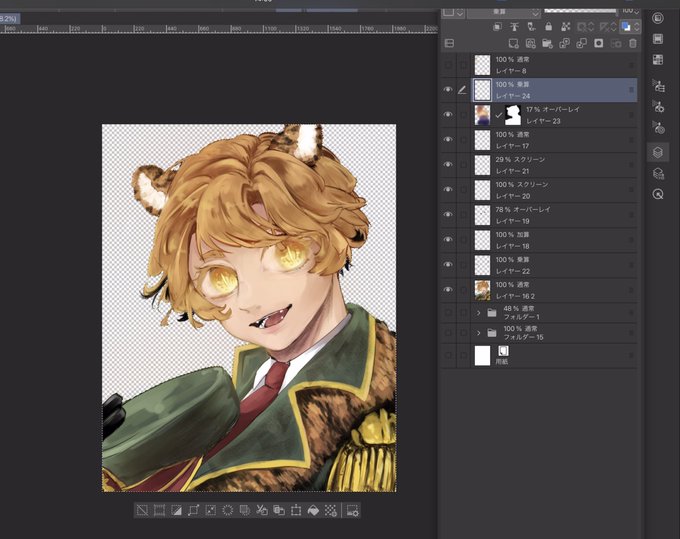The height and width of the screenshot is (539, 680).
Task: Open the layer color dropdown arrows
Action: tap(637, 27)
